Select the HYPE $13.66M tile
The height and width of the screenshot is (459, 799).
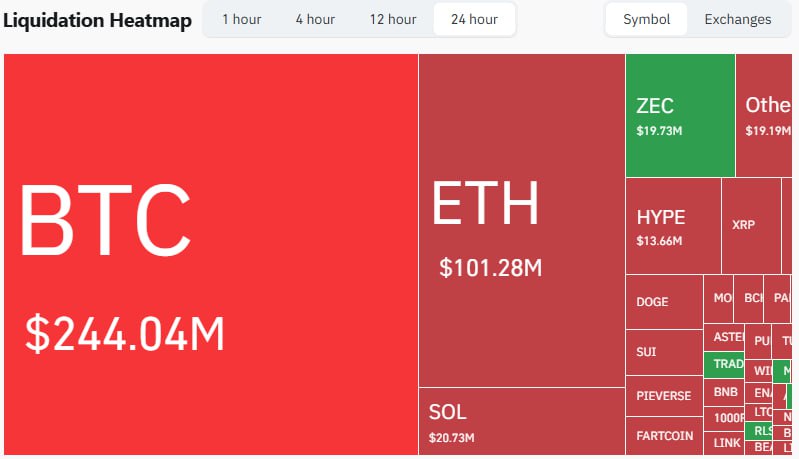[673, 225]
